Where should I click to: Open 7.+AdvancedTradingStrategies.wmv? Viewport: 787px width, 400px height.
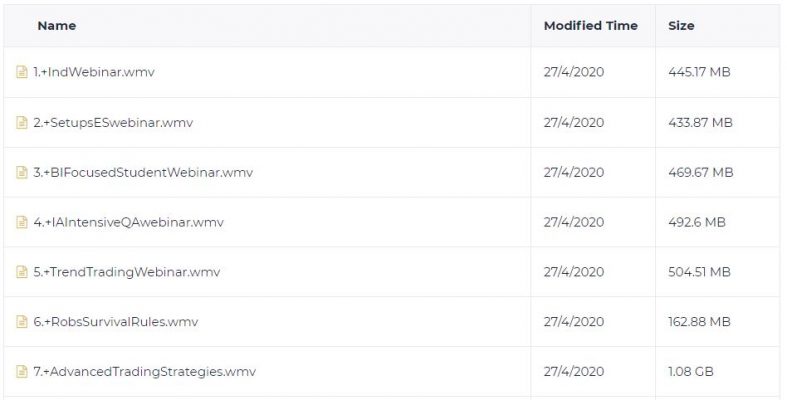pyautogui.click(x=145, y=372)
